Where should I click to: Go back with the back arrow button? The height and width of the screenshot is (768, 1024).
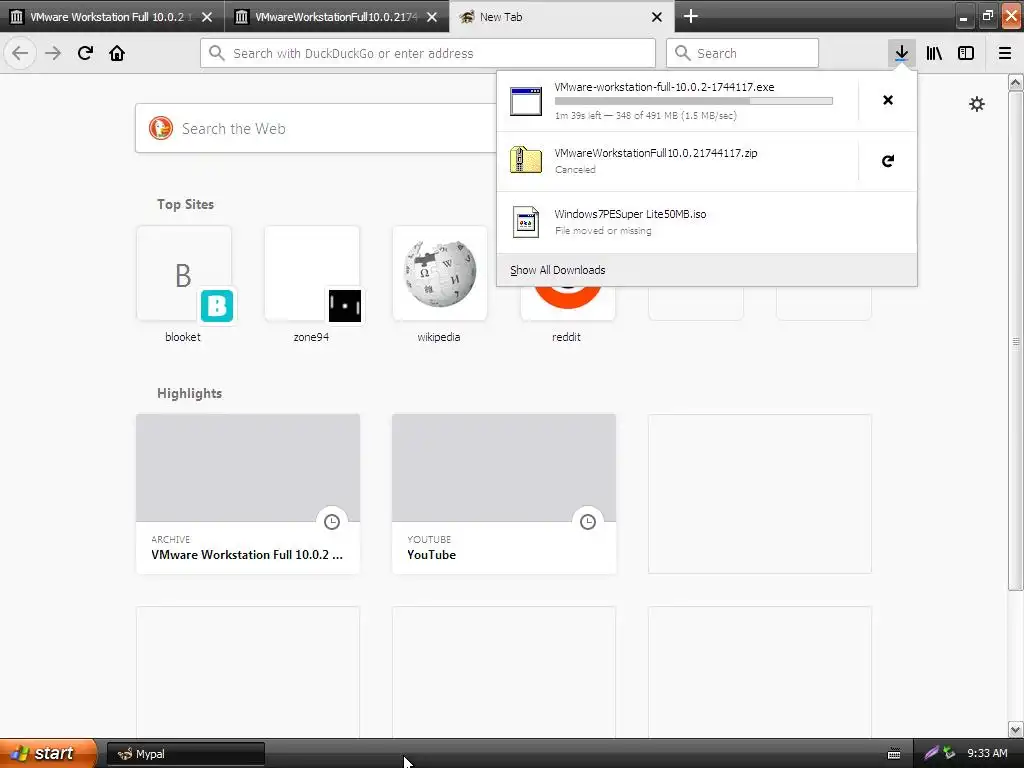(x=20, y=53)
